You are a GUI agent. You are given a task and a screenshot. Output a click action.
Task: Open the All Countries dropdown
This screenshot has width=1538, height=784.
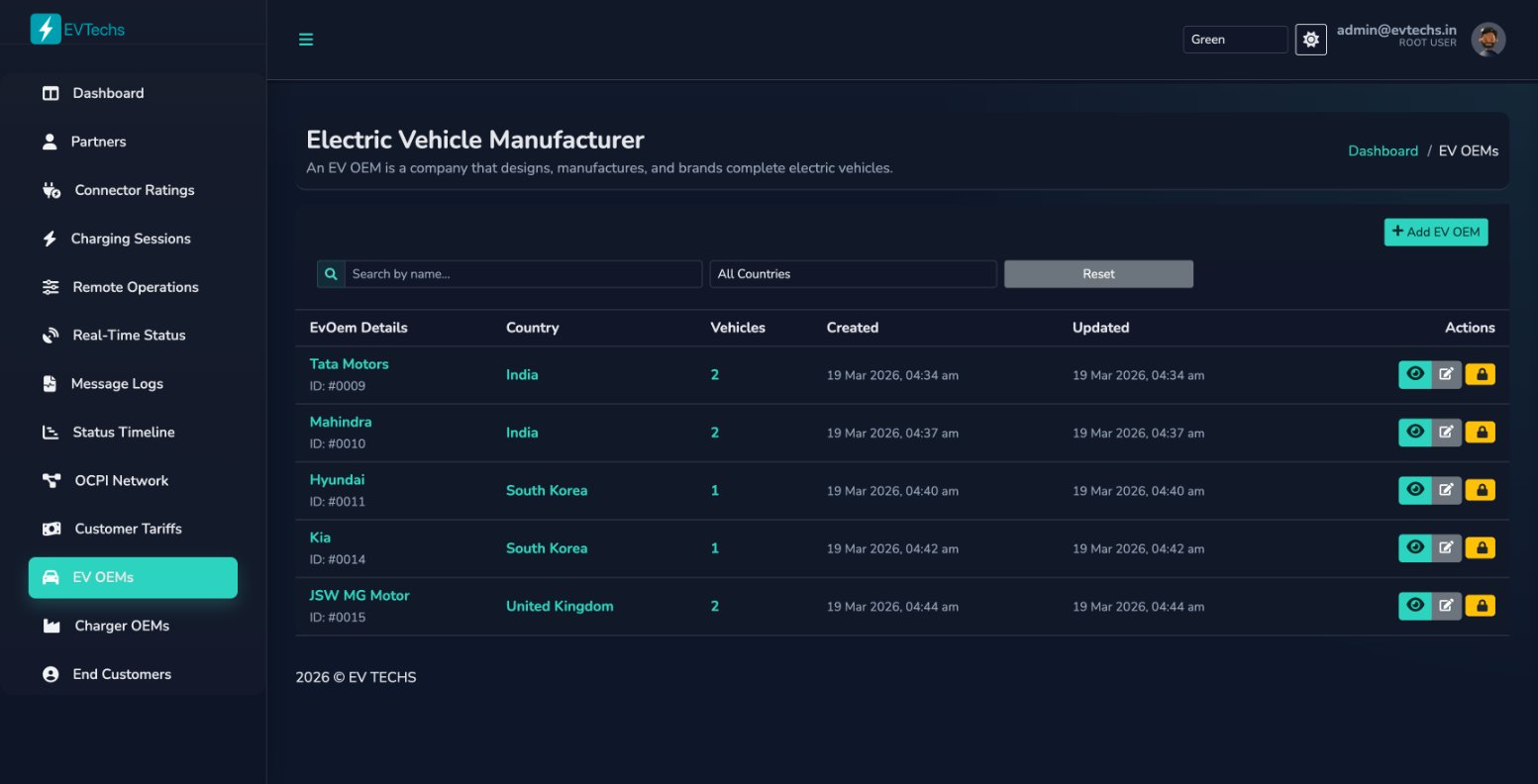(x=852, y=273)
